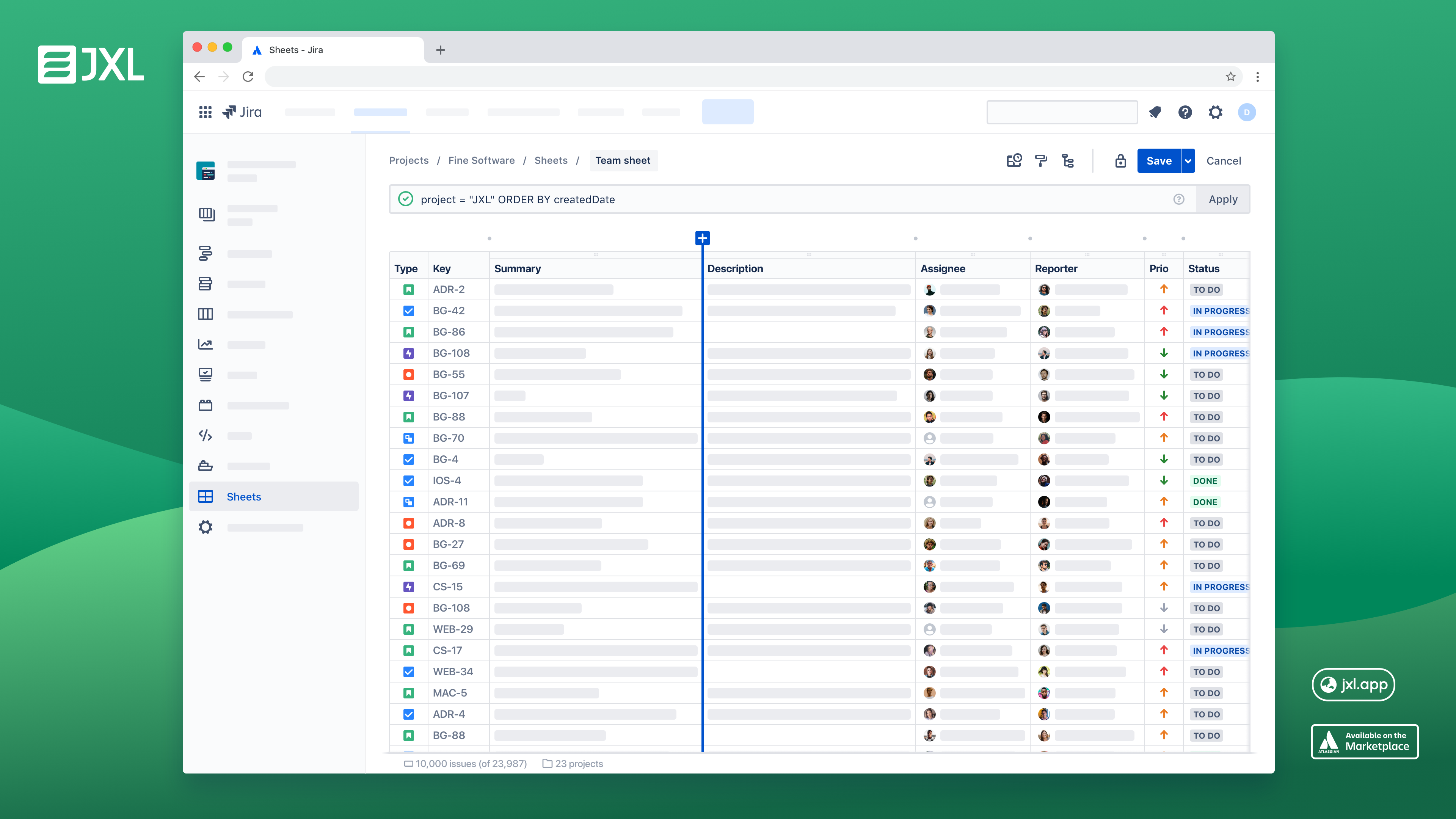Select the timeline chart icon in the sidebar
The height and width of the screenshot is (819, 1456).
205,344
